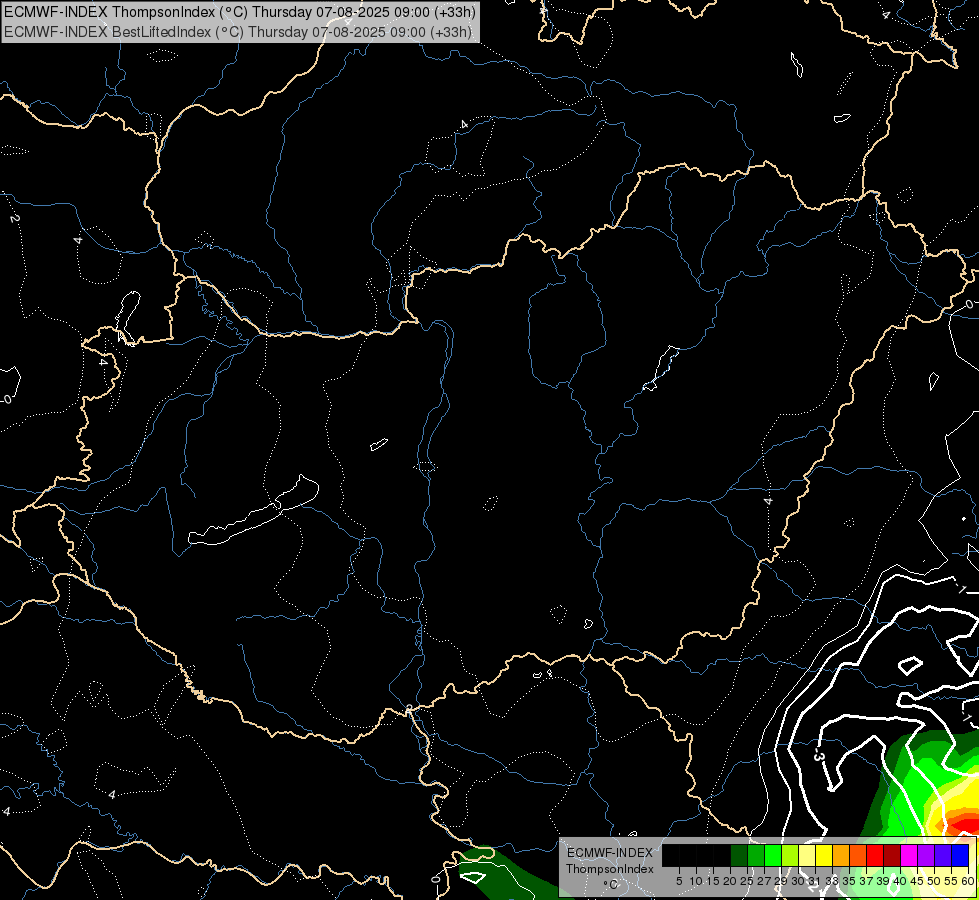Image resolution: width=979 pixels, height=900 pixels.
Task: Select the orange 33–35 legend swatch
Action: 841,855
